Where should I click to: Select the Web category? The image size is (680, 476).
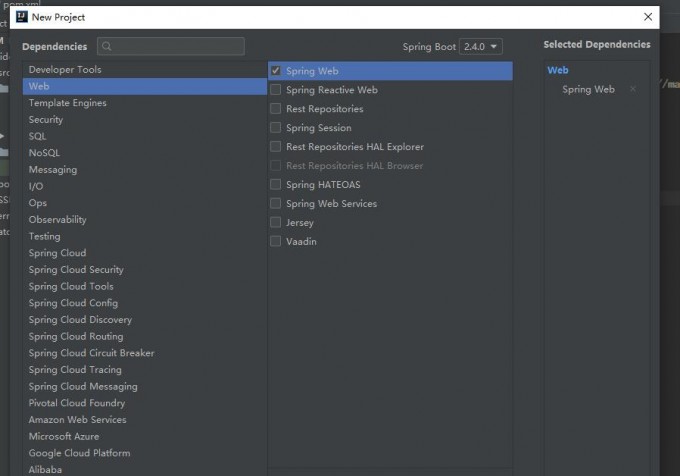pos(145,86)
